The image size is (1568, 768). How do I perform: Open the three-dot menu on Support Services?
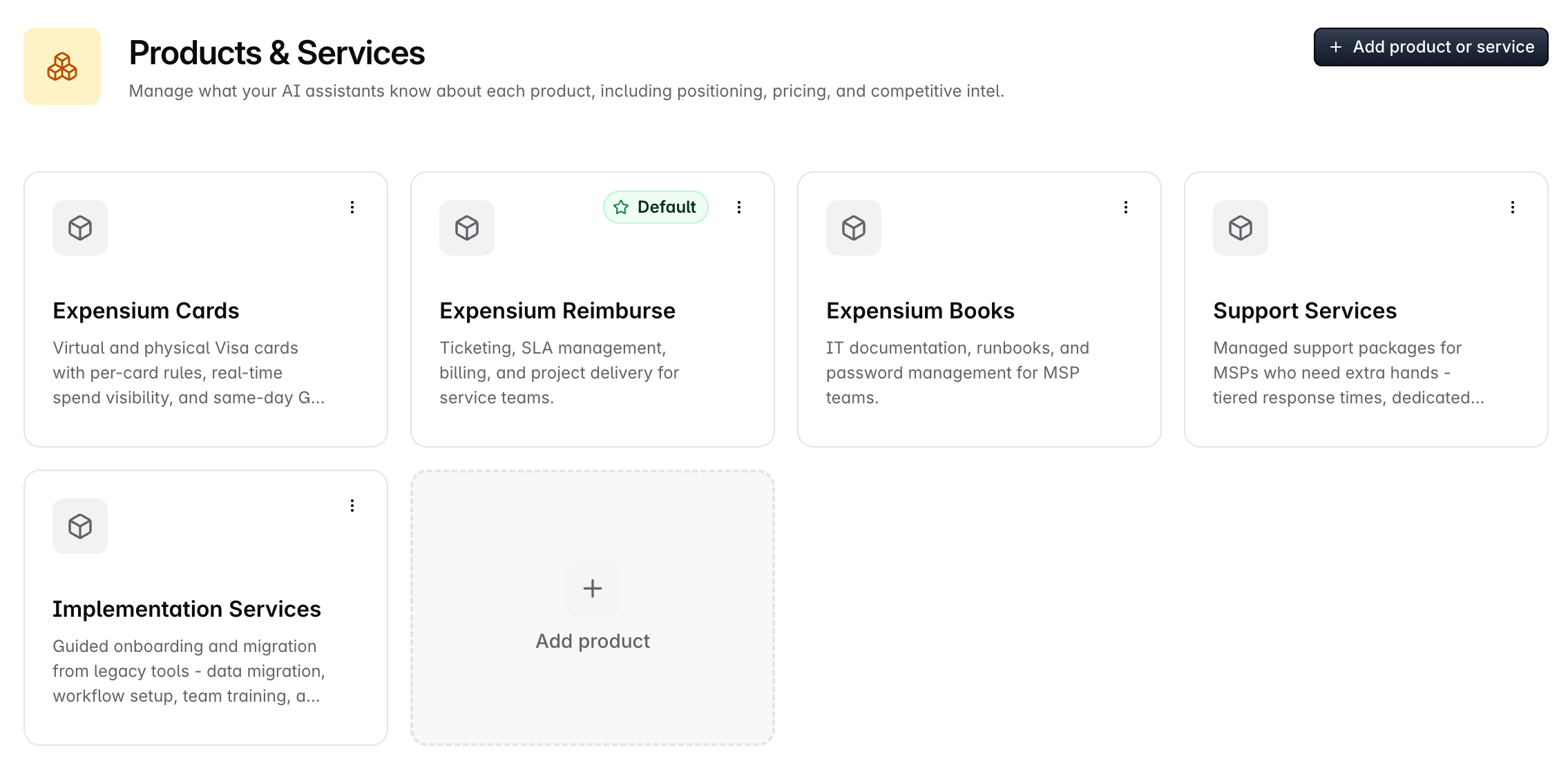1513,207
